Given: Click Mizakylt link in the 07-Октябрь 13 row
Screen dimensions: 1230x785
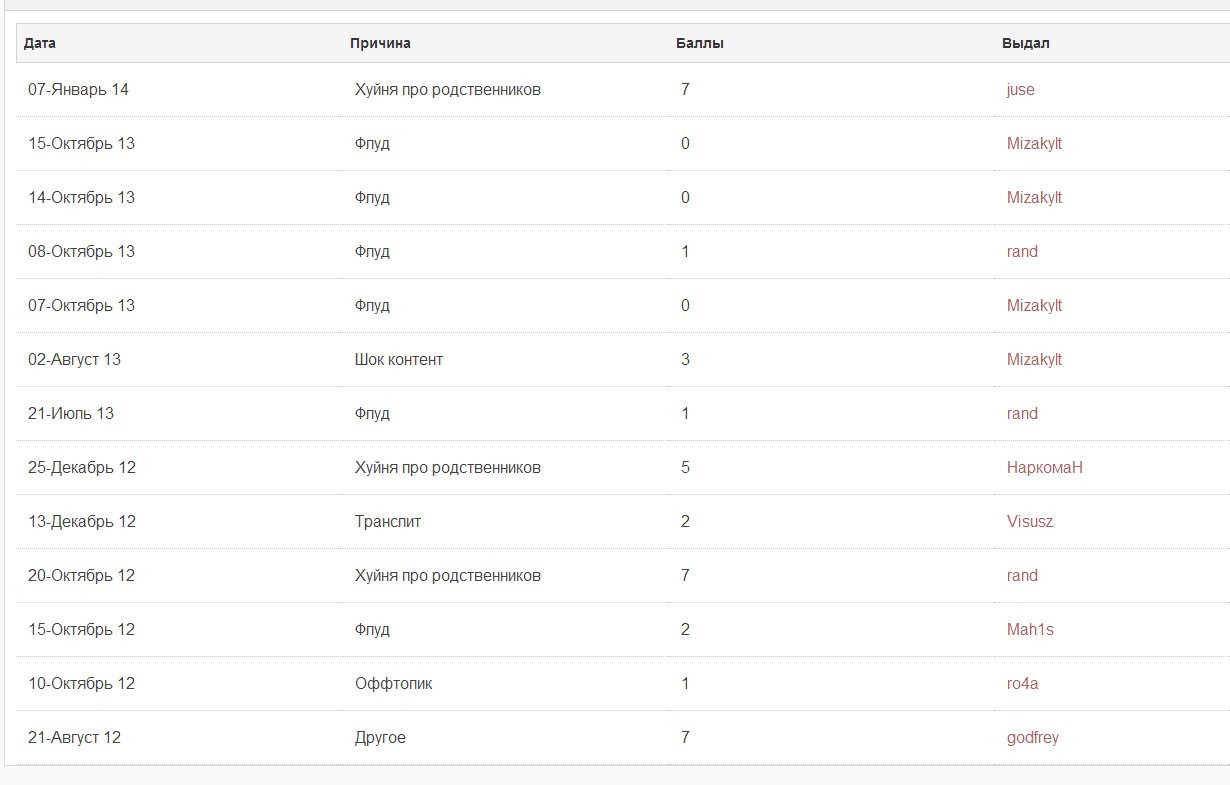Looking at the screenshot, I should 1034,306.
